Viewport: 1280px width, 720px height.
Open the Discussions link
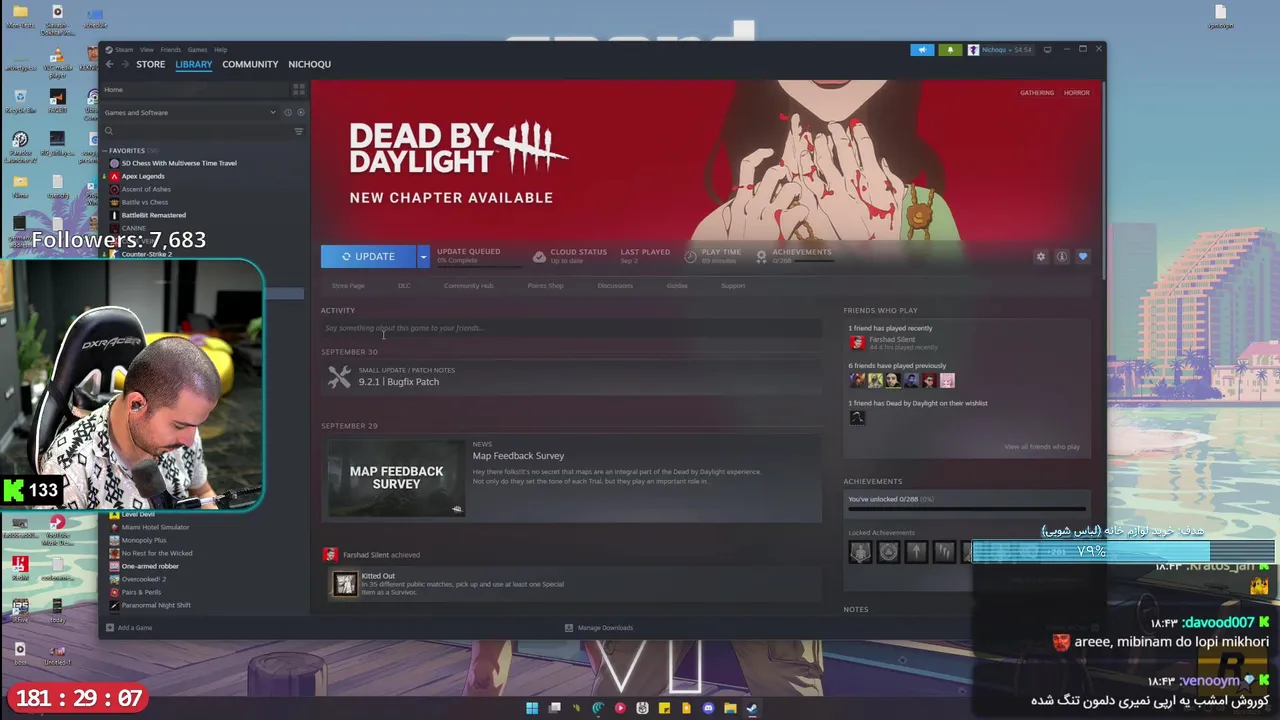coord(615,286)
